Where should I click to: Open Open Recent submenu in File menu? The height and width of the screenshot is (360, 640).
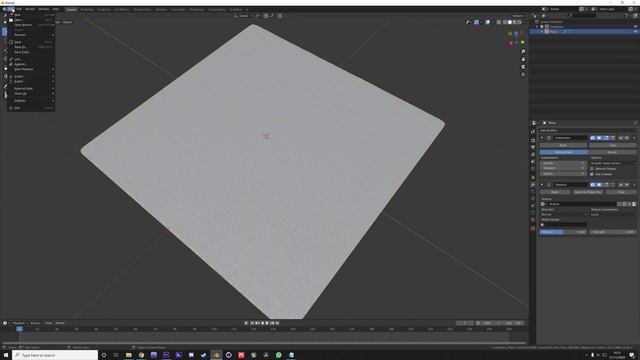click(x=31, y=24)
